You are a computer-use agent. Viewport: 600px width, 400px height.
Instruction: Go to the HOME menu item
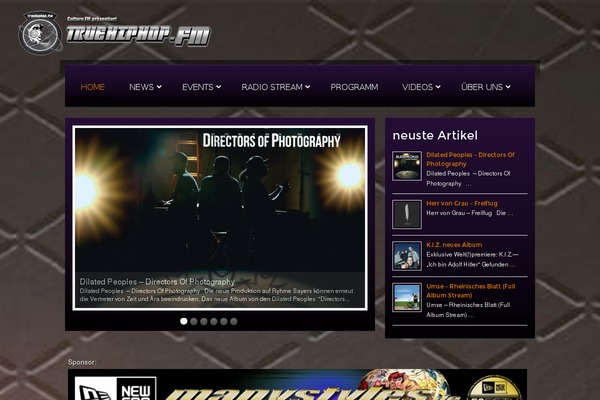click(93, 87)
